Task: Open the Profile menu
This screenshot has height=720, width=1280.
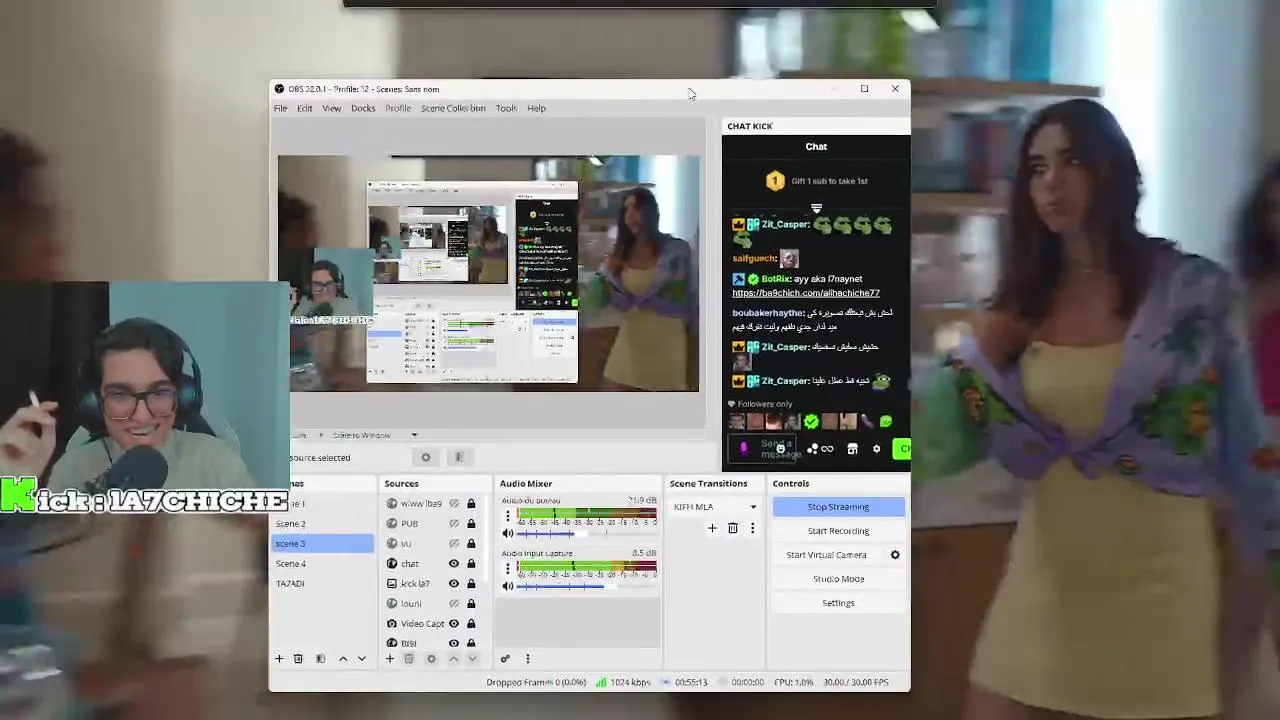Action: point(398,108)
